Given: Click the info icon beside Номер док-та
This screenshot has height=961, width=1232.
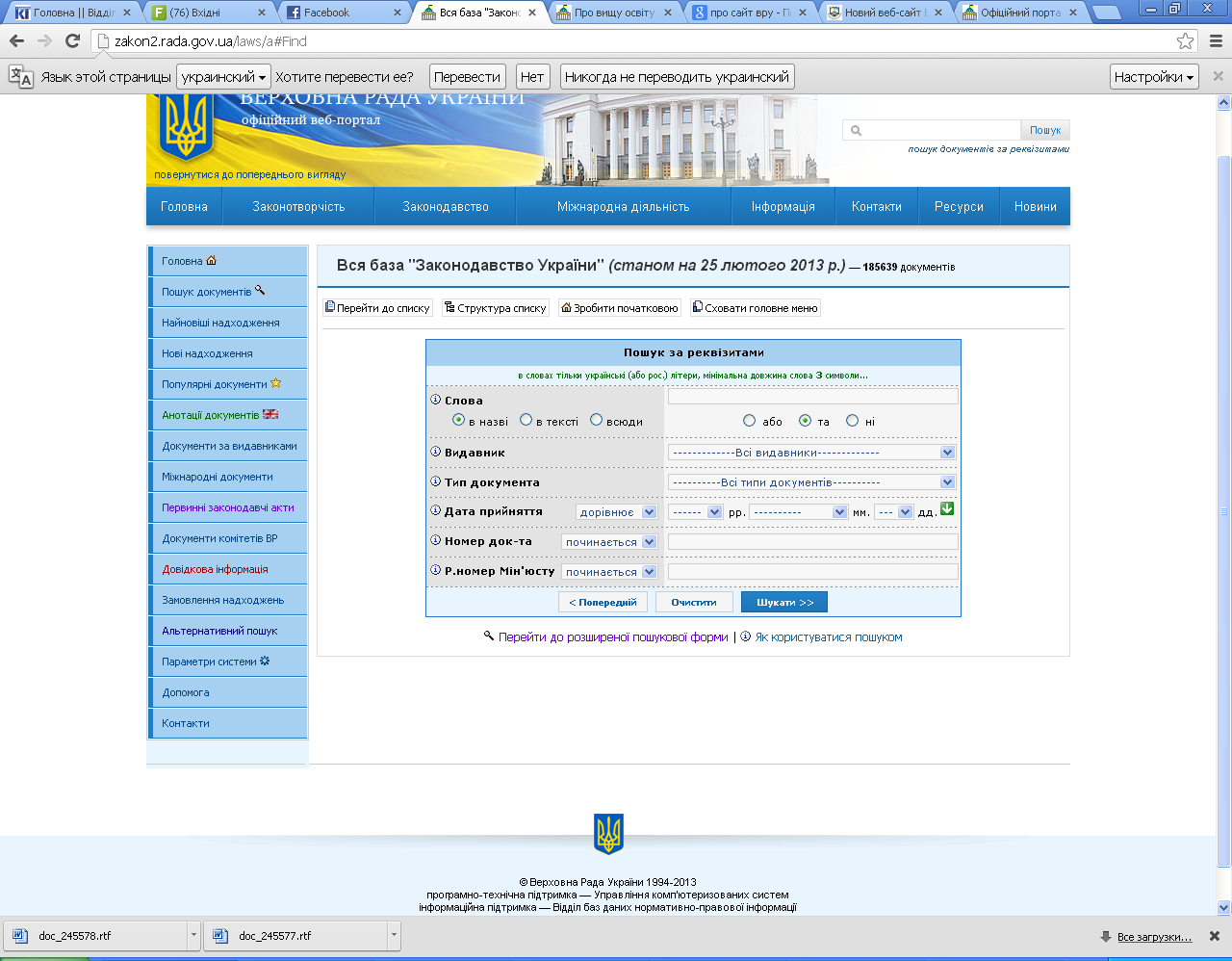Looking at the screenshot, I should 435,540.
